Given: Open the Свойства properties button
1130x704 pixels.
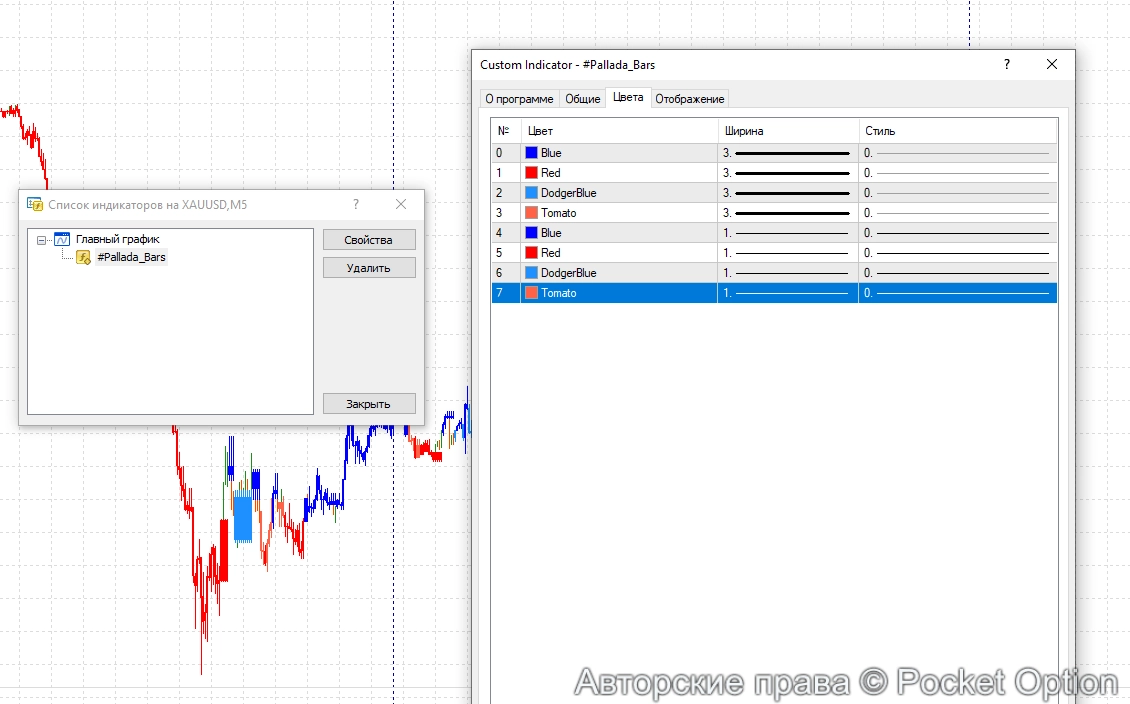Looking at the screenshot, I should click(x=368, y=240).
